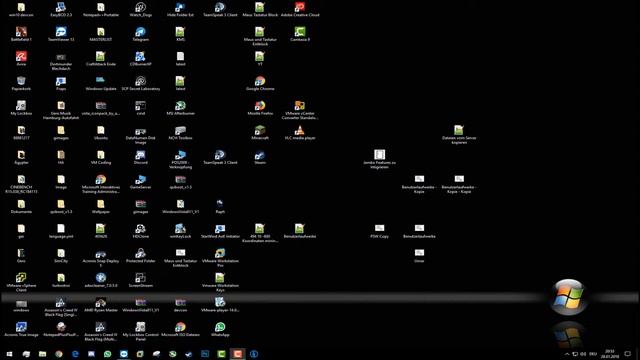Select the Camtasia 9 desktop icon

[300, 34]
